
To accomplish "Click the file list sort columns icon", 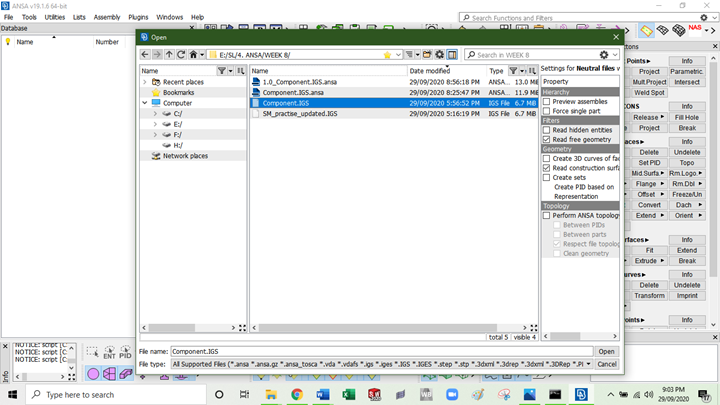I will 532,71.
